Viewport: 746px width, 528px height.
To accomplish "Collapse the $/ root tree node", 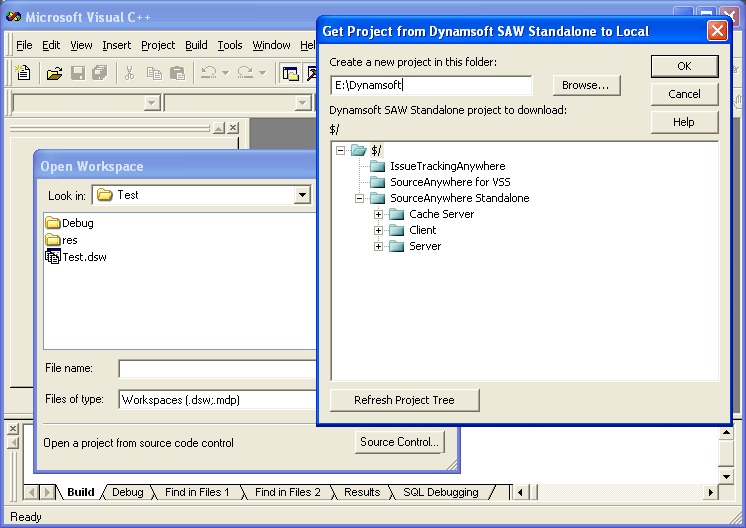I will pos(340,151).
